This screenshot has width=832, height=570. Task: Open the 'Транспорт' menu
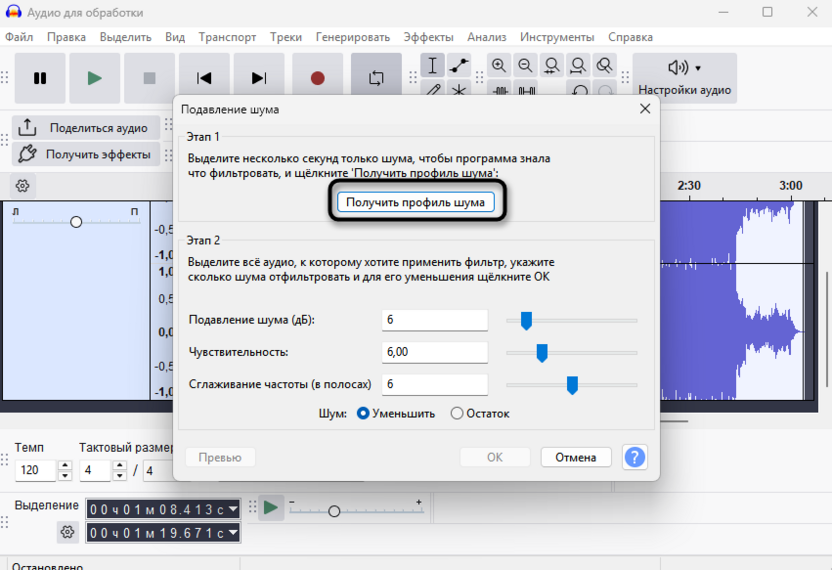[x=227, y=37]
